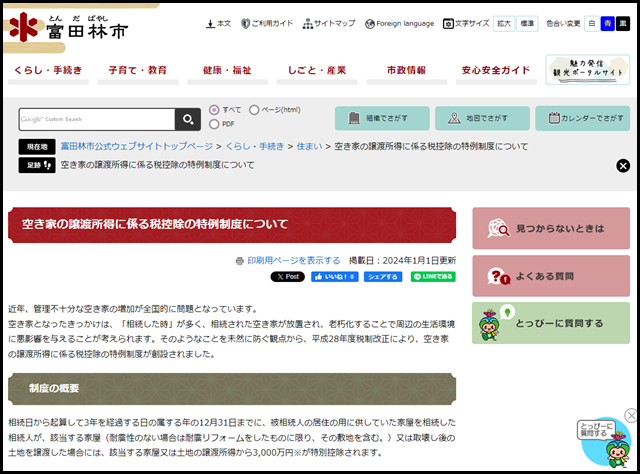Open 組織でさがす search button
The width and height of the screenshot is (640, 474).
point(382,118)
